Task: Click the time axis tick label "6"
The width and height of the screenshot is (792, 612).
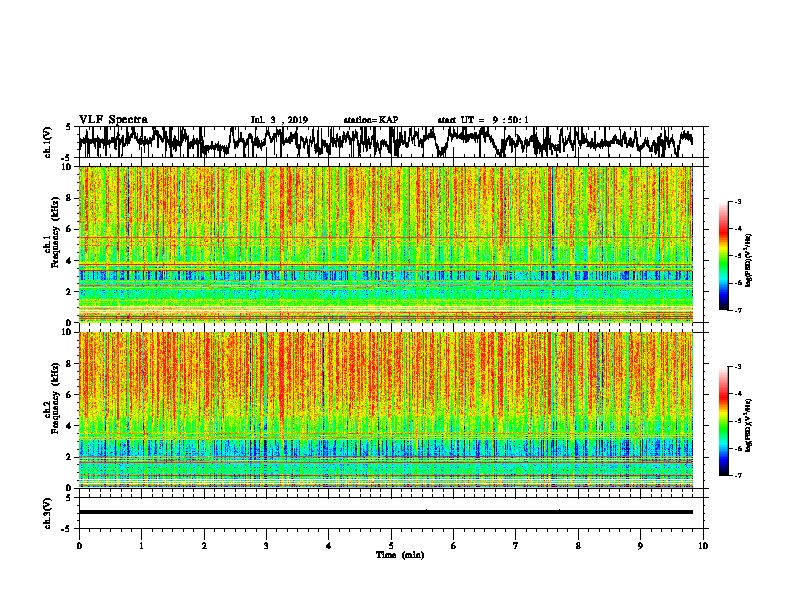Action: pyautogui.click(x=454, y=546)
